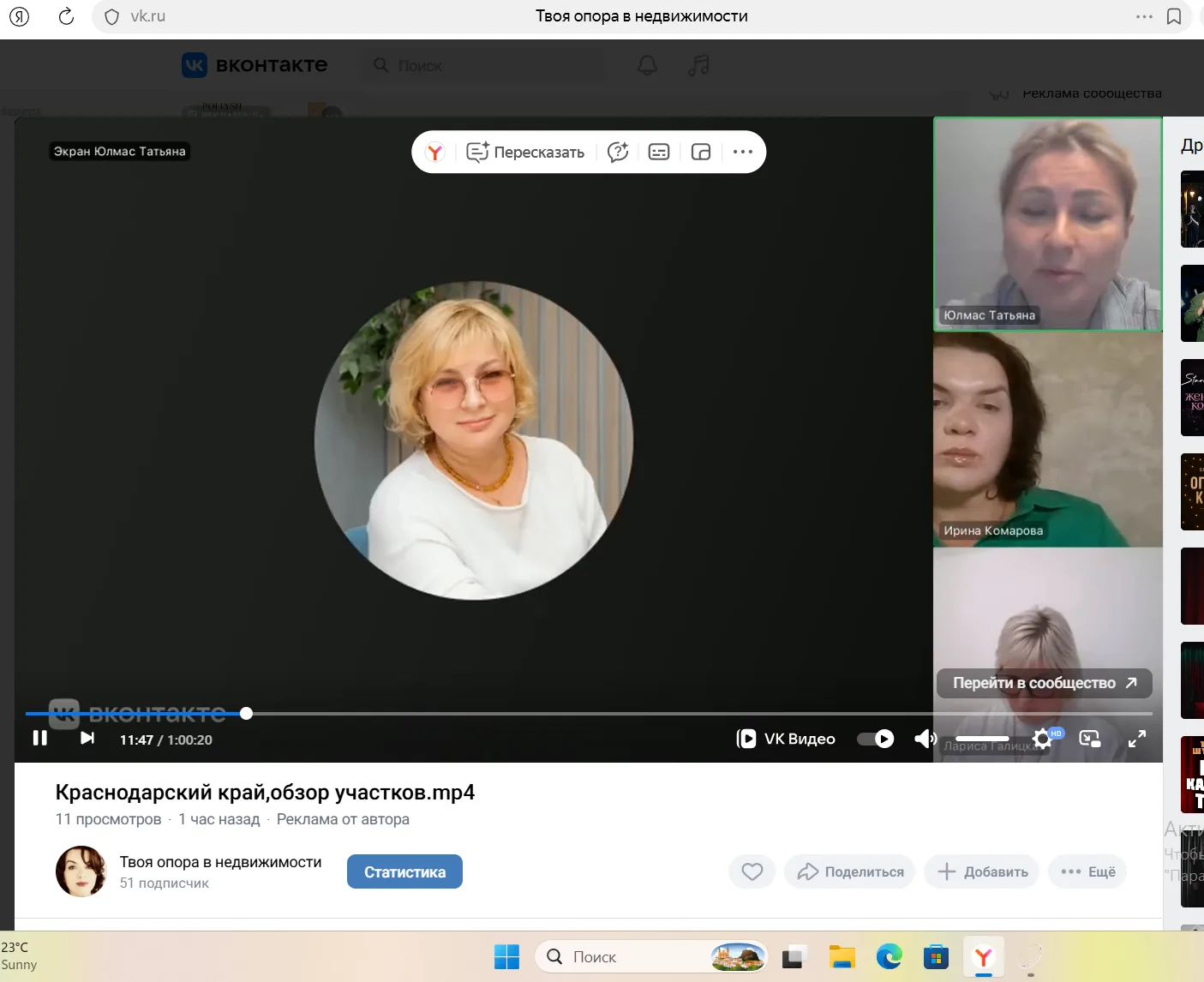Click the Yandex Y icon in overlay toolbar

(435, 152)
